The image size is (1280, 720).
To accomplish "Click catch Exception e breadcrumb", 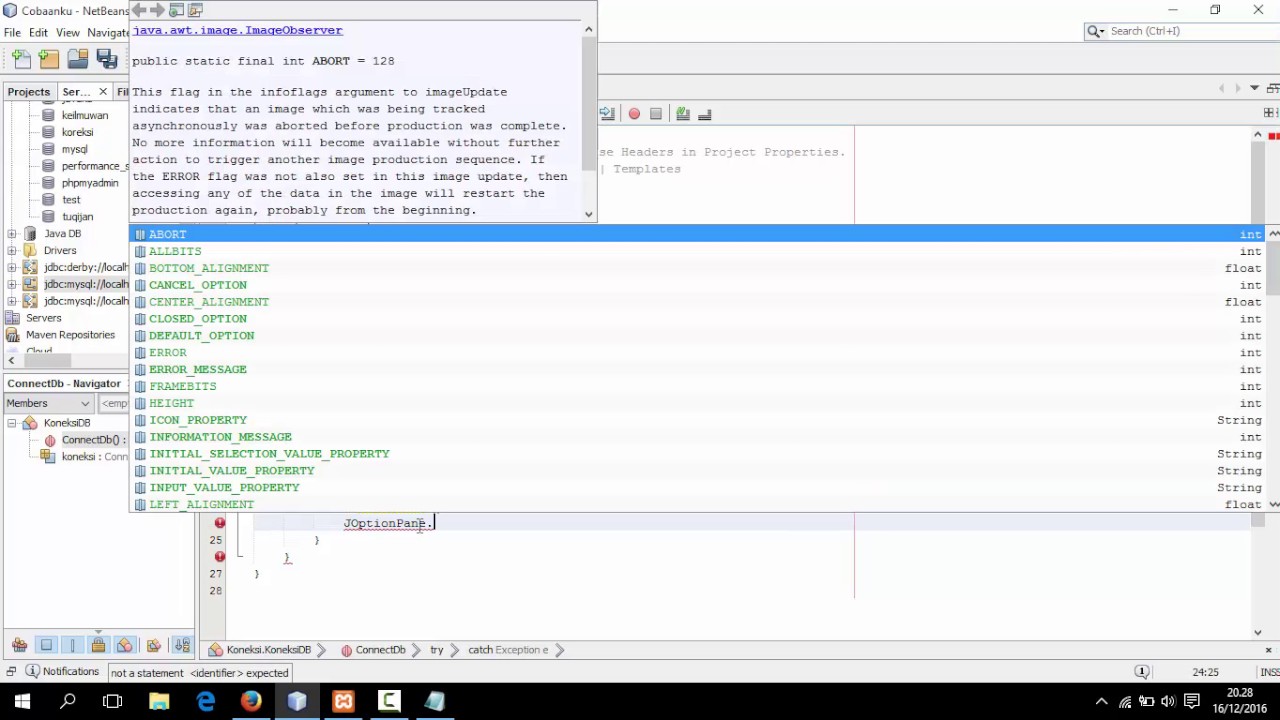I will 508,650.
